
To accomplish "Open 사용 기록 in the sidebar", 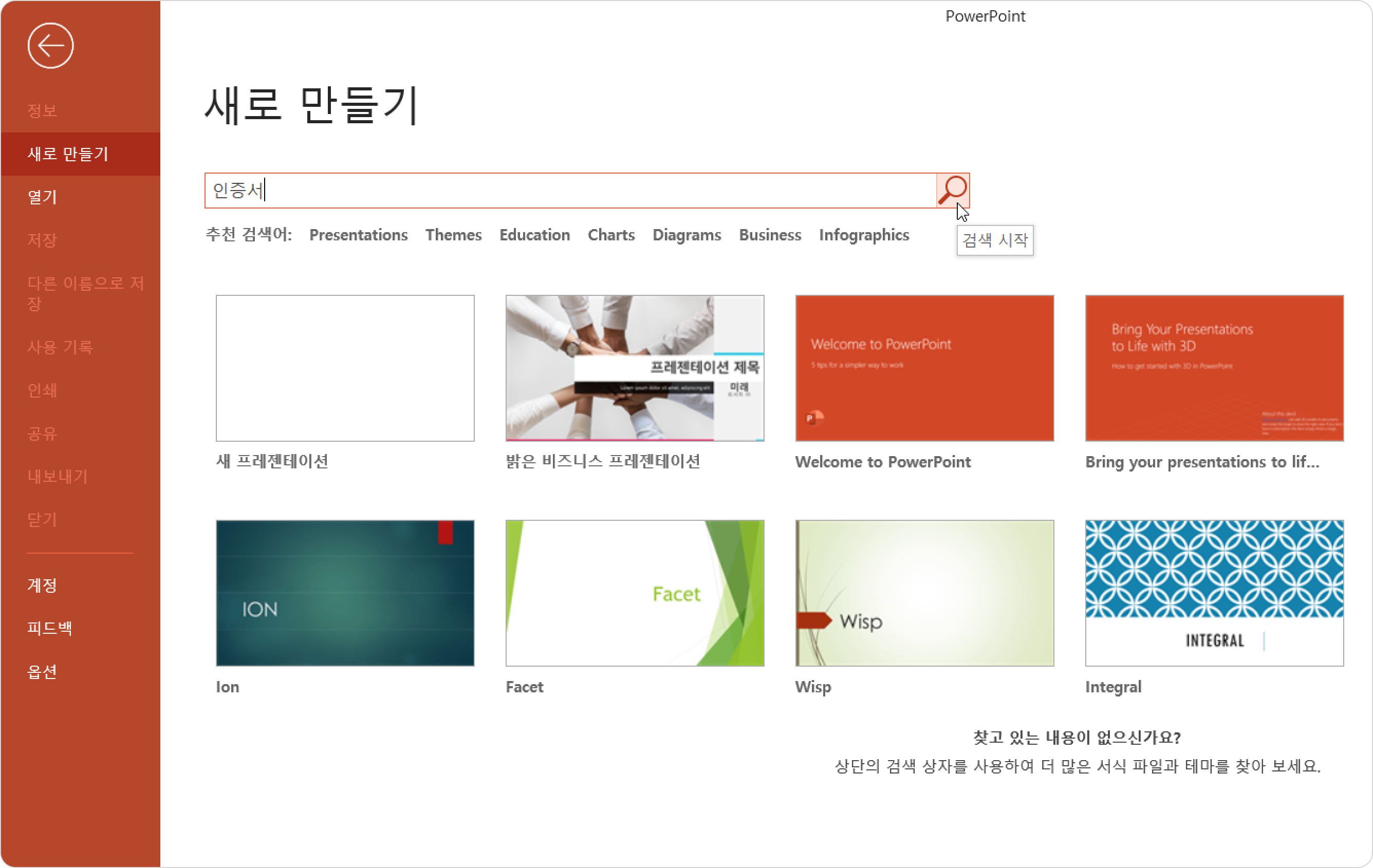I will point(60,347).
